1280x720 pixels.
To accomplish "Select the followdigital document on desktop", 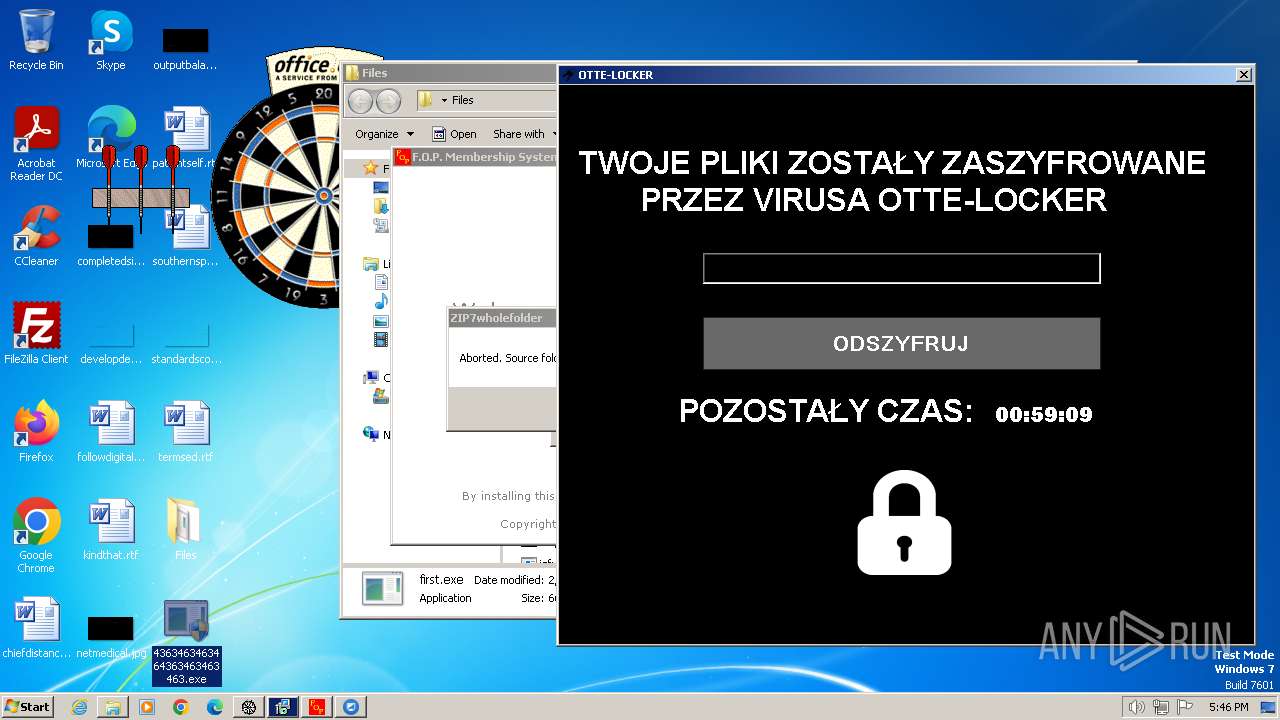I will click(x=110, y=432).
